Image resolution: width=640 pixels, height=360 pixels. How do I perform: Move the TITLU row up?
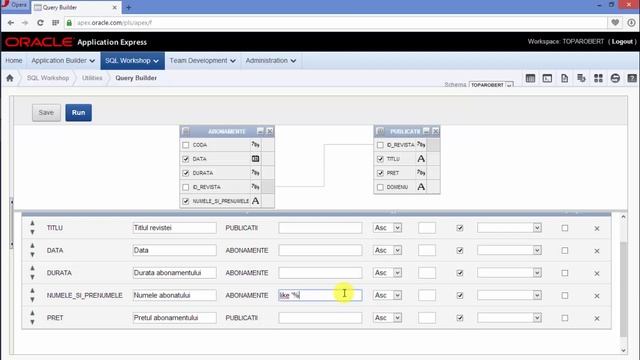coord(32,223)
